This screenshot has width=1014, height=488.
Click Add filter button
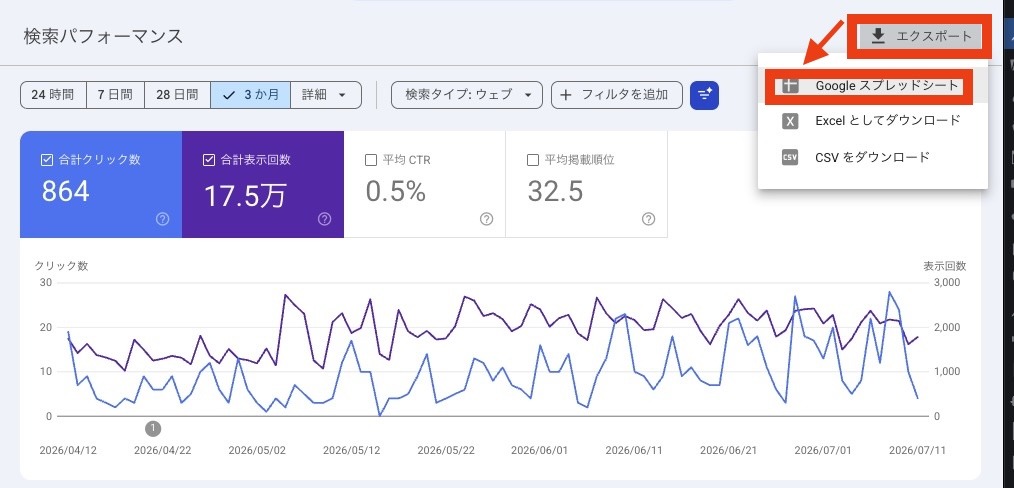pos(617,95)
